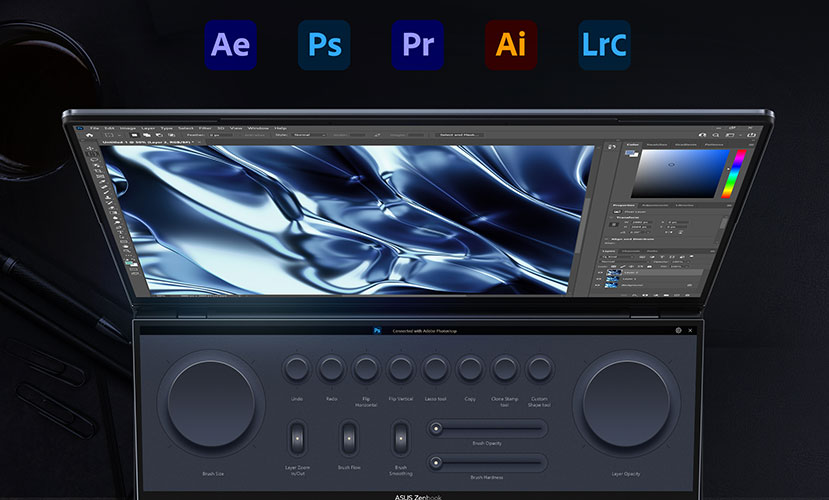Screen dimensions: 829x500
Task: Select the Clone Stamp tool button
Action: pyautogui.click(x=505, y=369)
